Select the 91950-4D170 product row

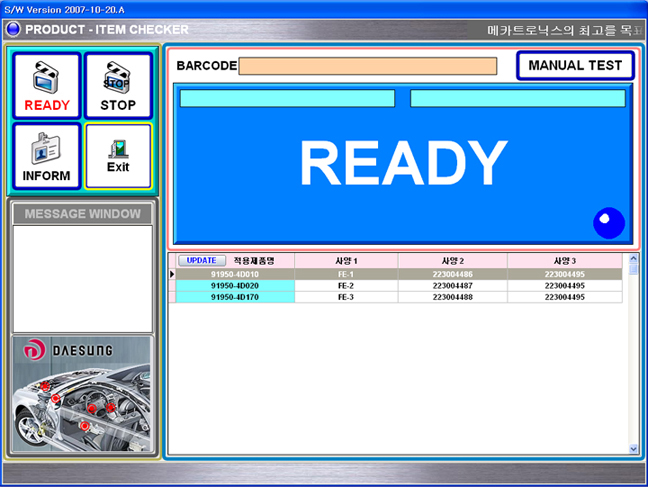(234, 297)
